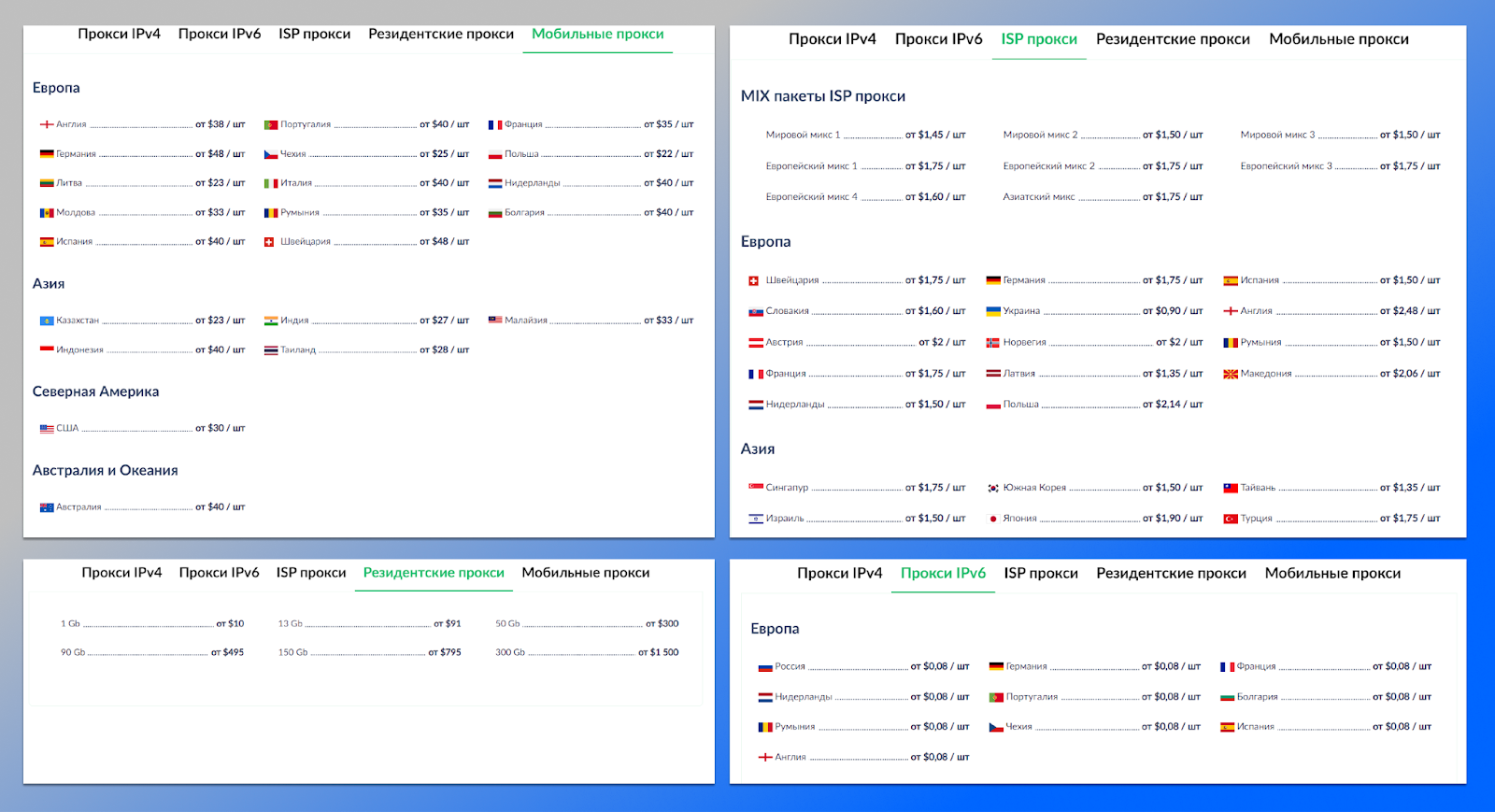
Task: Click the от $1 500 price
Action: (659, 653)
